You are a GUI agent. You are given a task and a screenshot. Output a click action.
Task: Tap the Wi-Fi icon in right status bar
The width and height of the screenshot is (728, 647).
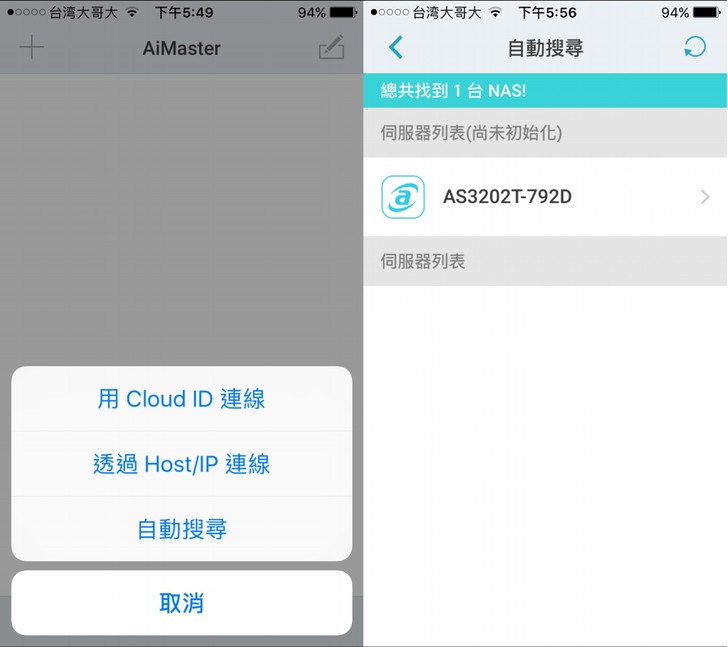coord(496,13)
